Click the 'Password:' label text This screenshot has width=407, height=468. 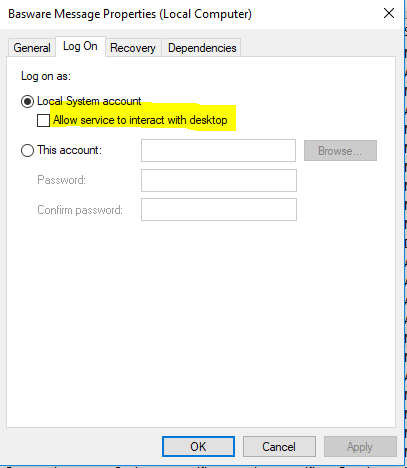[61, 180]
